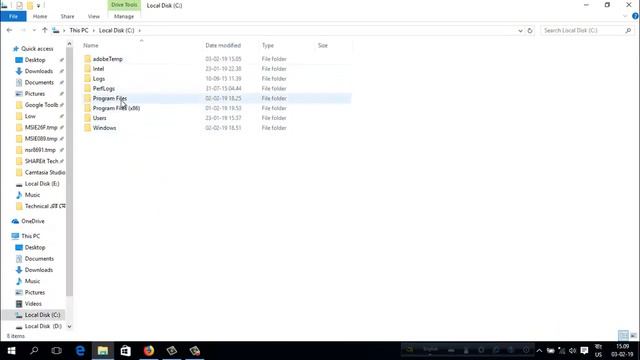
Task: Select the Windows folder
Action: (x=104, y=128)
